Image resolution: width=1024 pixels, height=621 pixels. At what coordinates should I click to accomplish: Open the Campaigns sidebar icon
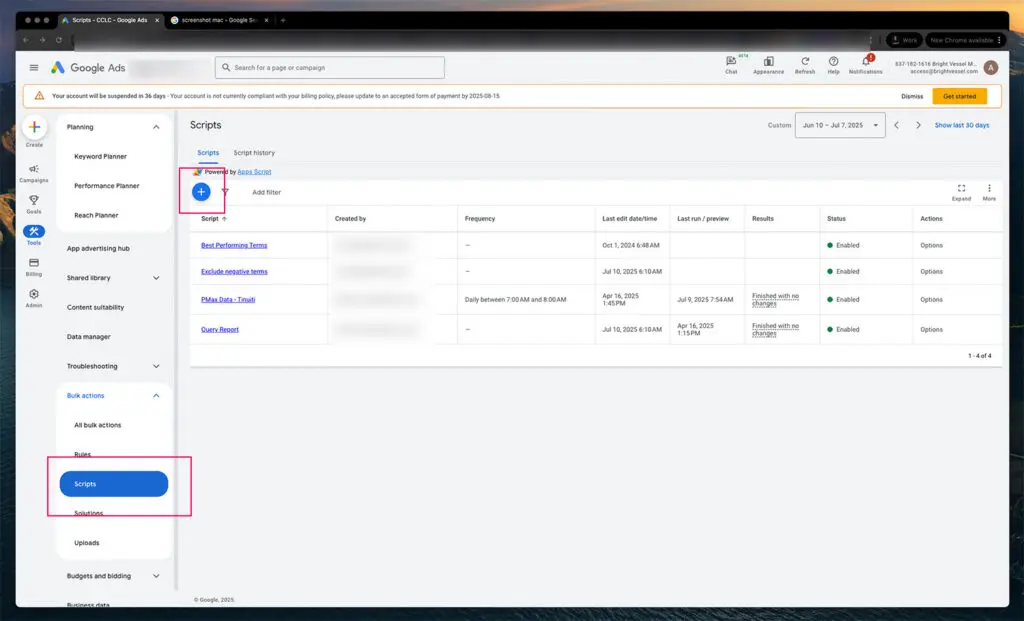point(34,172)
